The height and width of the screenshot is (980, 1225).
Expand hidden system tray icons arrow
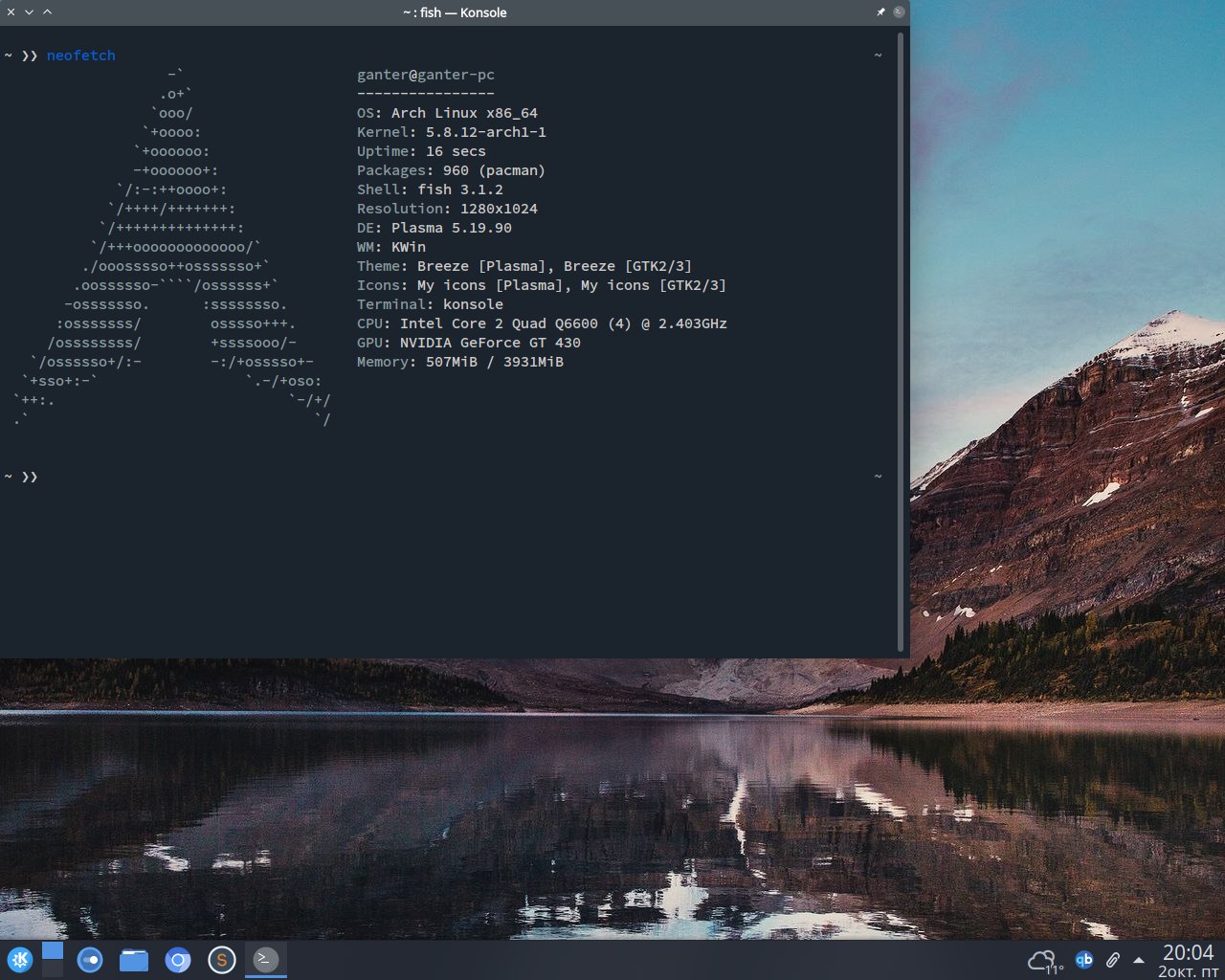tap(1139, 960)
